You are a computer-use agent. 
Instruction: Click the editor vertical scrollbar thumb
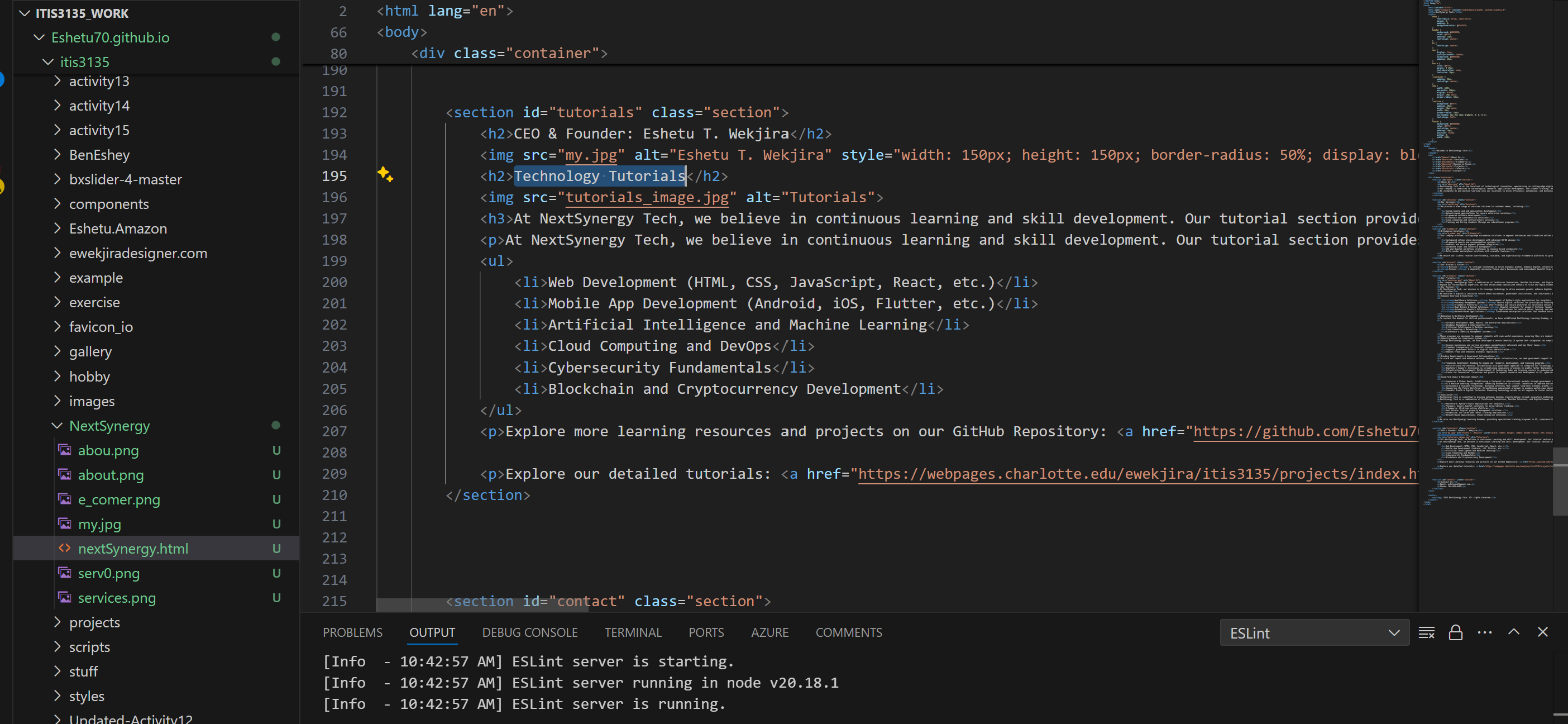tap(1560, 481)
